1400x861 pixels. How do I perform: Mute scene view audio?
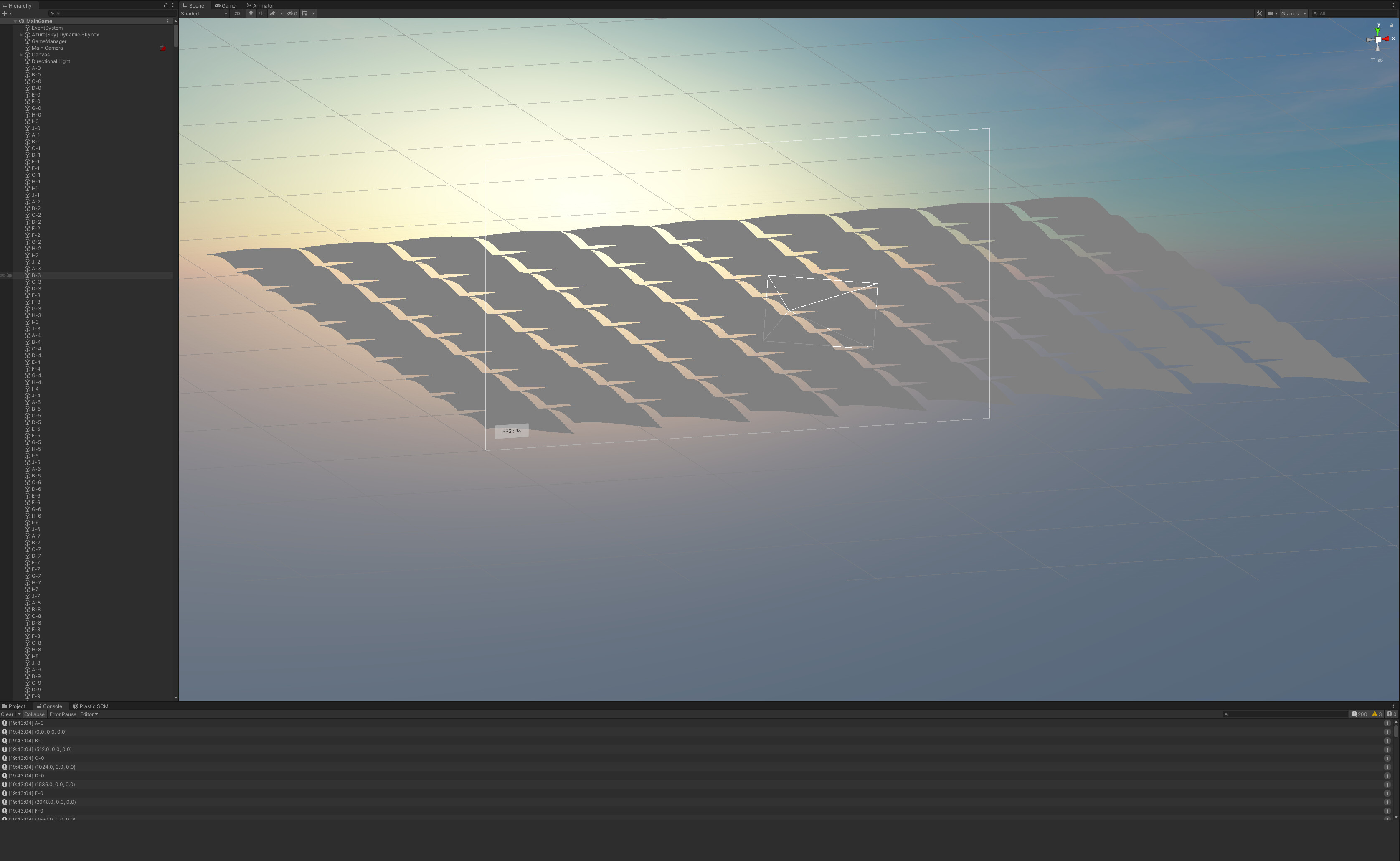(261, 13)
